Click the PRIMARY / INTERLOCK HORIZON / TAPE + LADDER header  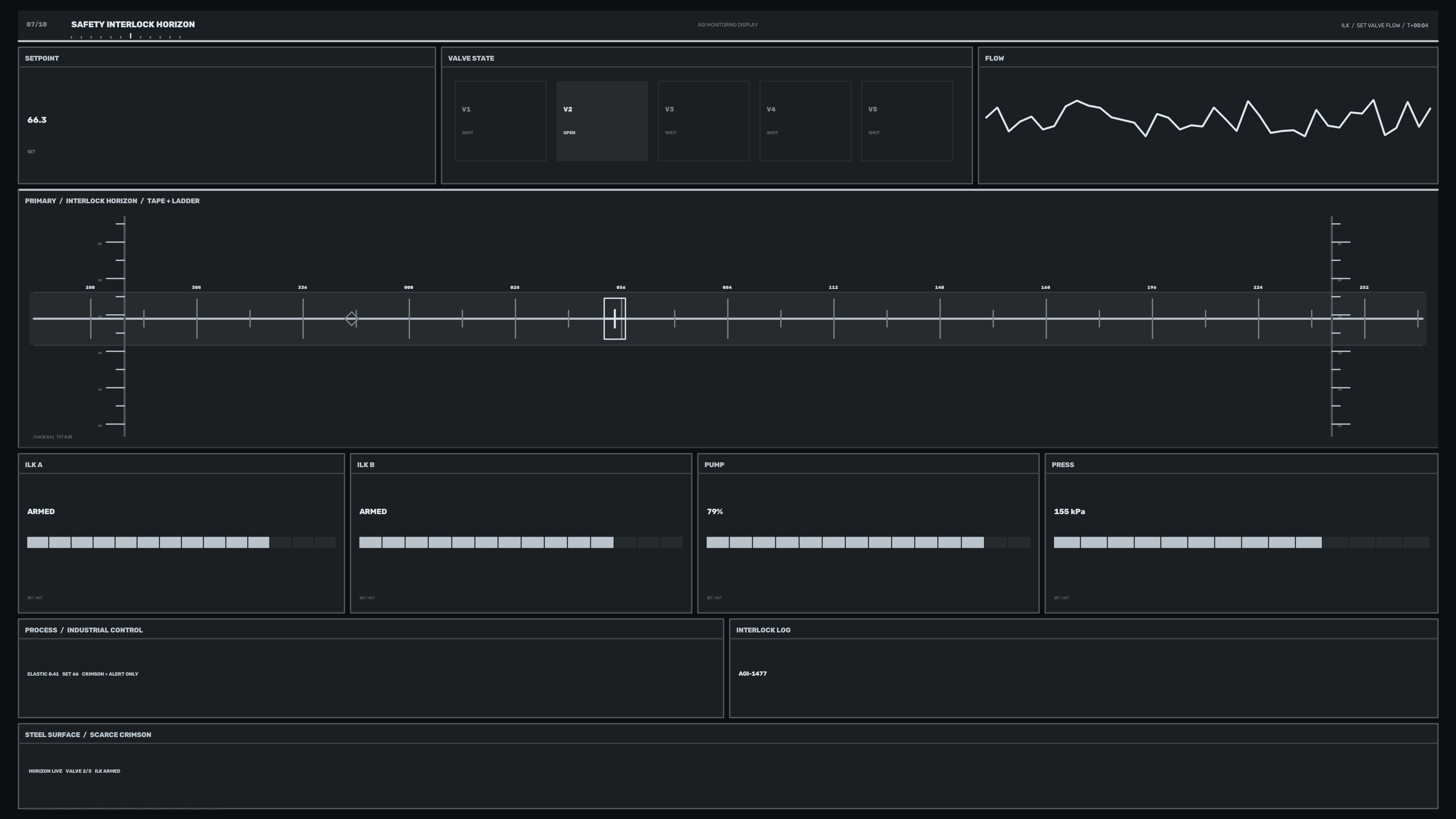(x=112, y=201)
